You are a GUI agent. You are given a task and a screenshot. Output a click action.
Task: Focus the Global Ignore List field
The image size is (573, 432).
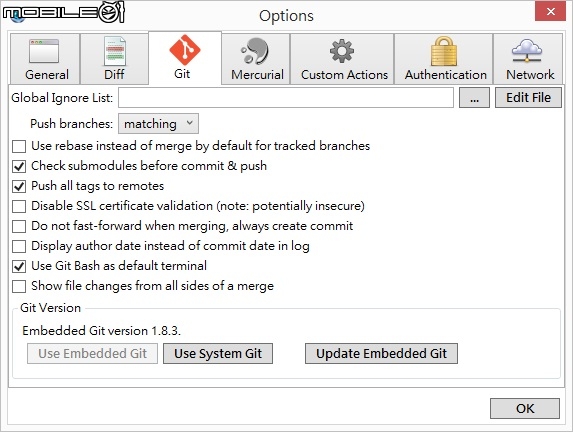pyautogui.click(x=286, y=98)
